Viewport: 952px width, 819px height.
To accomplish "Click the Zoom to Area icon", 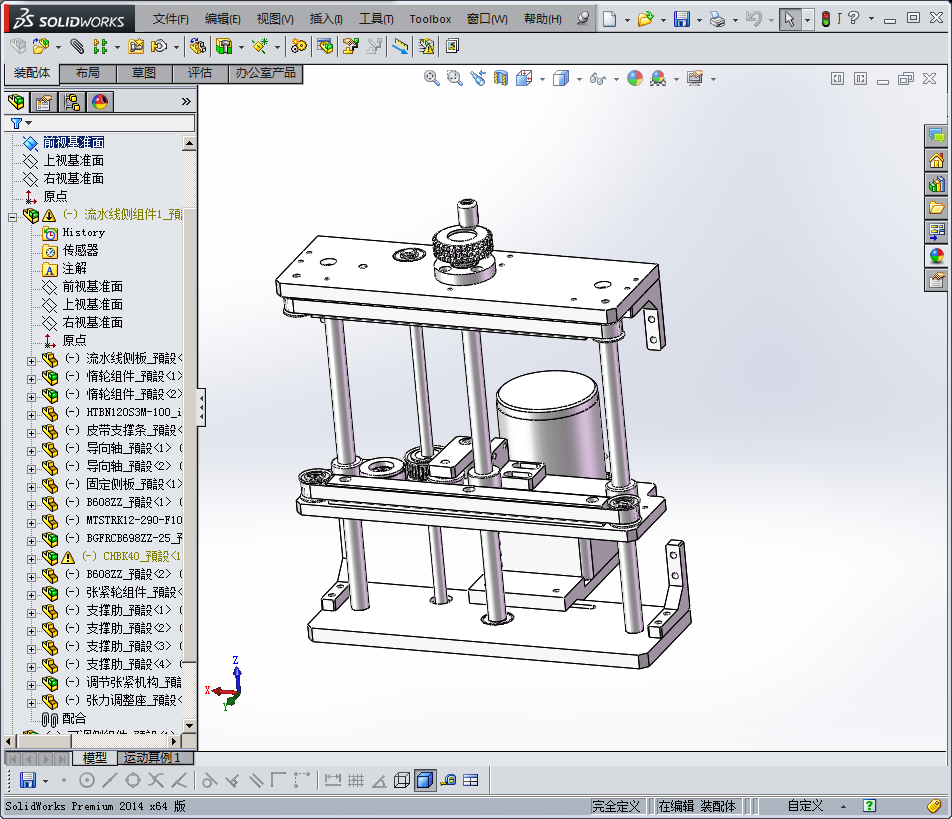I will click(x=455, y=78).
